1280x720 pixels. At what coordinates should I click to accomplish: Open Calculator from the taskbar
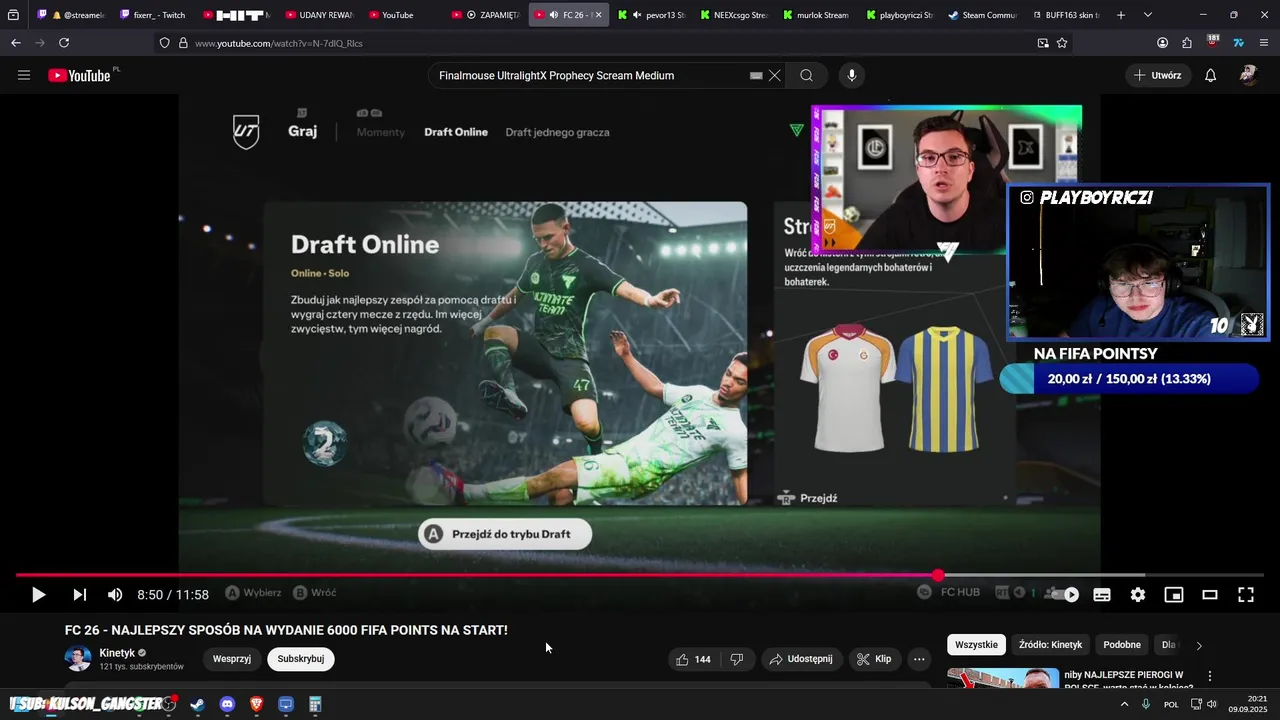[x=315, y=704]
